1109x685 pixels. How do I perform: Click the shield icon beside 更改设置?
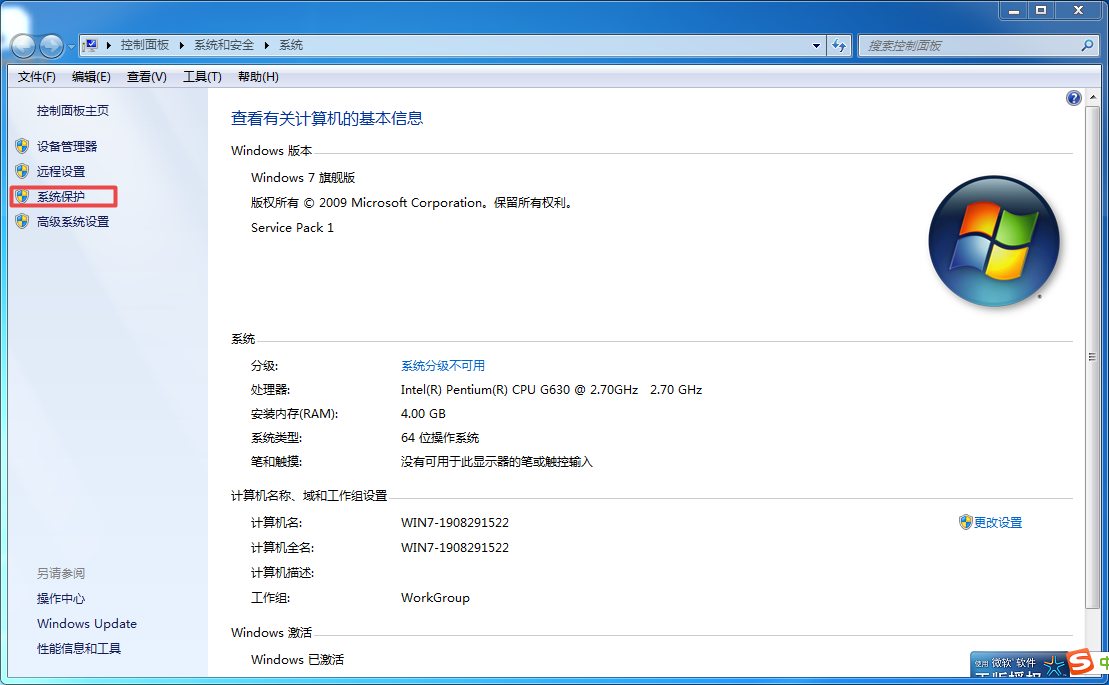click(965, 522)
